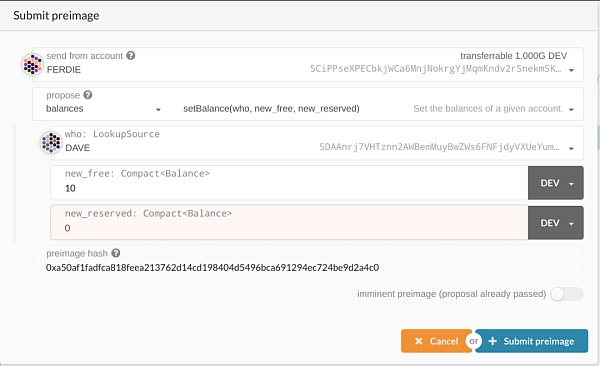This screenshot has width=600, height=366.
Task: Focus the new_reserved balance field
Action: tap(289, 223)
